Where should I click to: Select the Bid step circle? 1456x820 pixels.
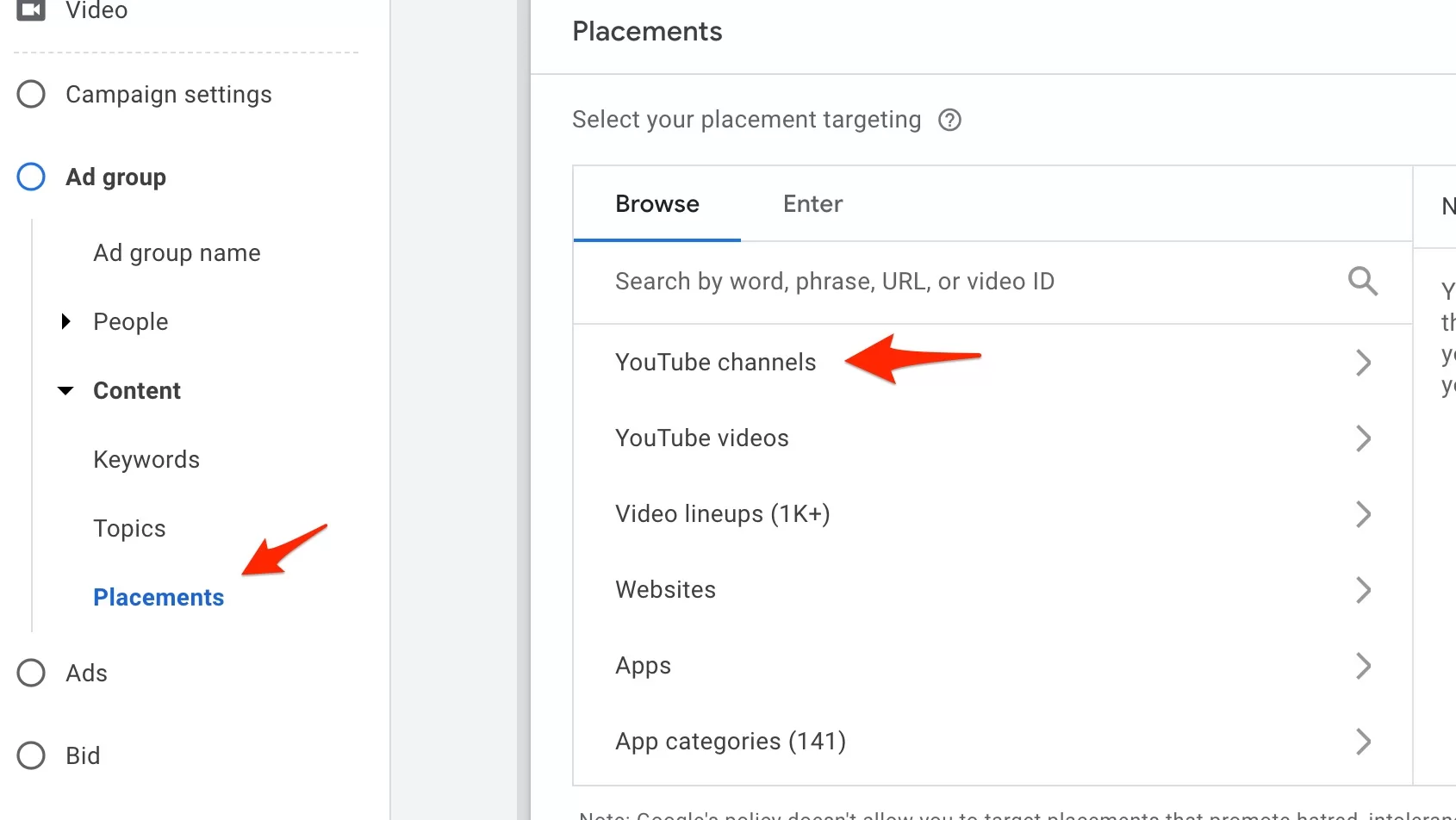[31, 755]
